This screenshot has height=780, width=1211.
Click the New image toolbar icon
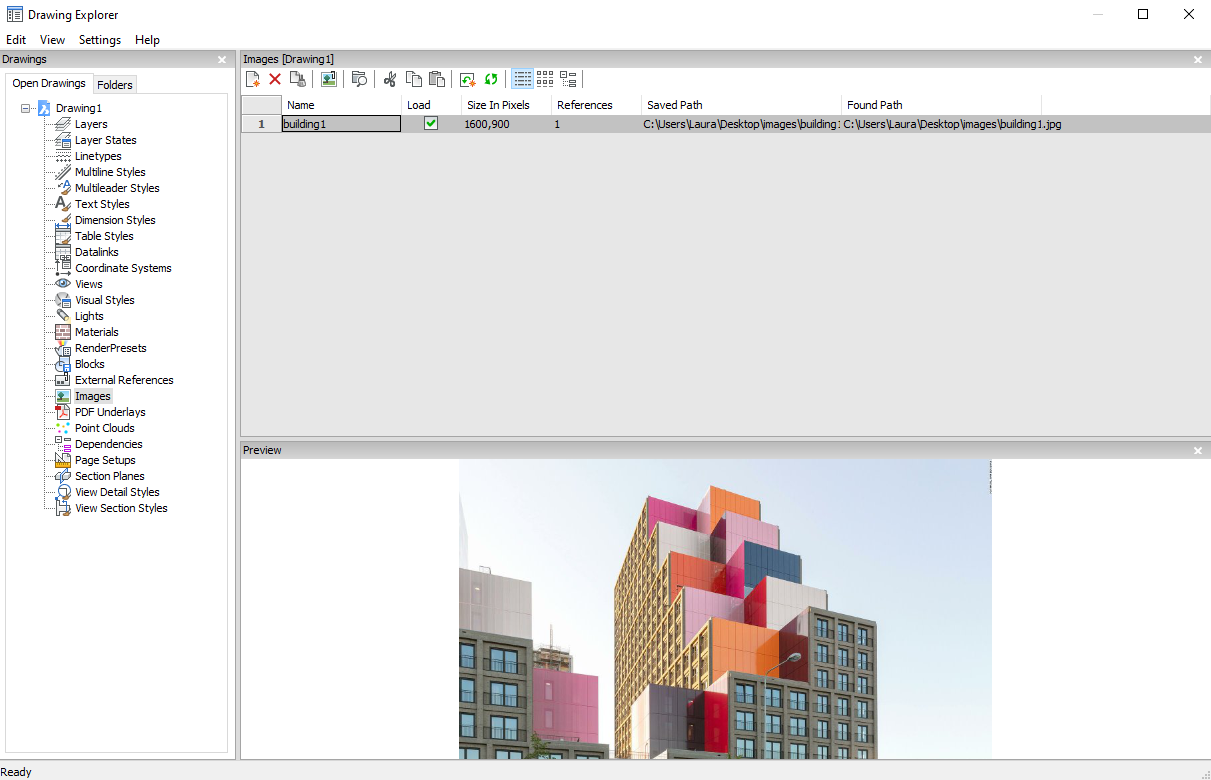click(x=254, y=79)
